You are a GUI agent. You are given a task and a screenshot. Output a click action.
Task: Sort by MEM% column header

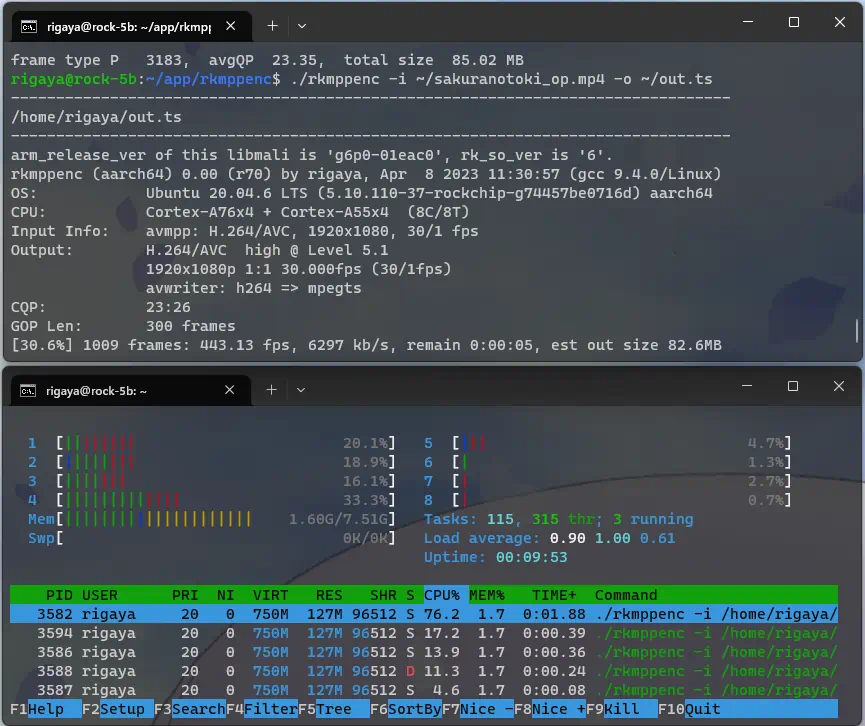(487, 595)
